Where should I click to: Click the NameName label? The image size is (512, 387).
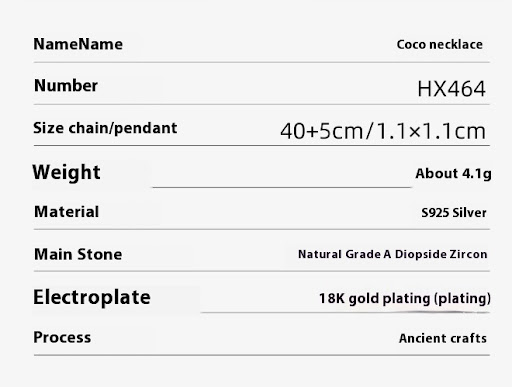[x=78, y=44]
